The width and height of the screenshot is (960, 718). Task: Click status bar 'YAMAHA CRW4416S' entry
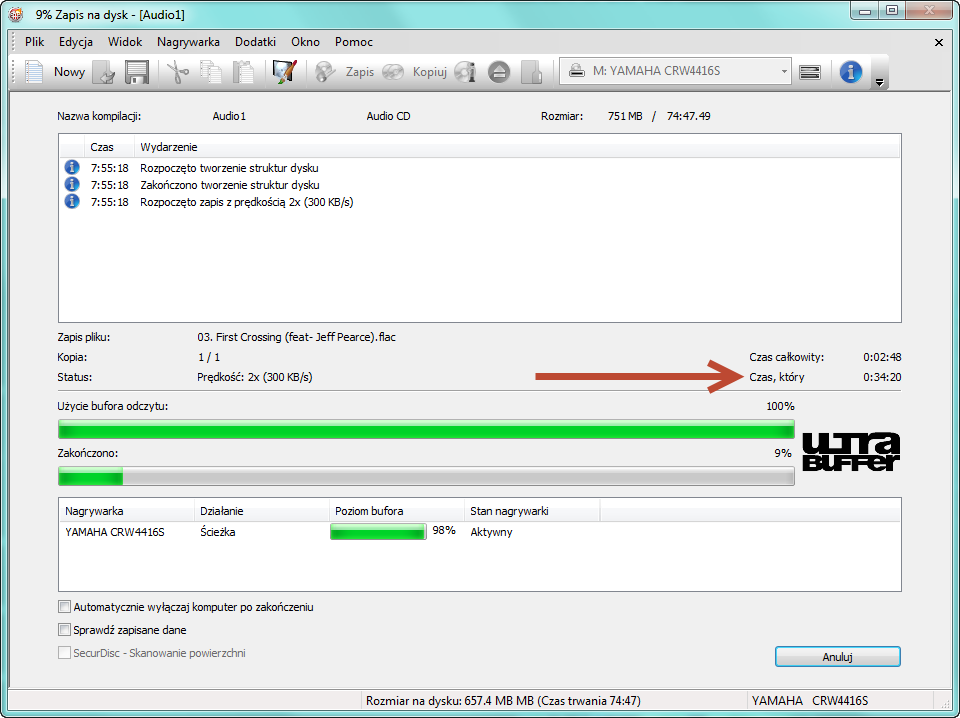click(x=809, y=701)
